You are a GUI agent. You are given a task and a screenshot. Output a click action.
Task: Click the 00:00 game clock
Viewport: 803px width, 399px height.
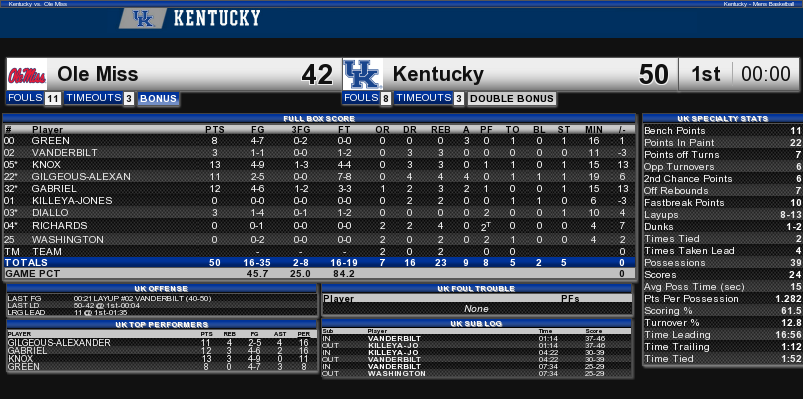(766, 75)
